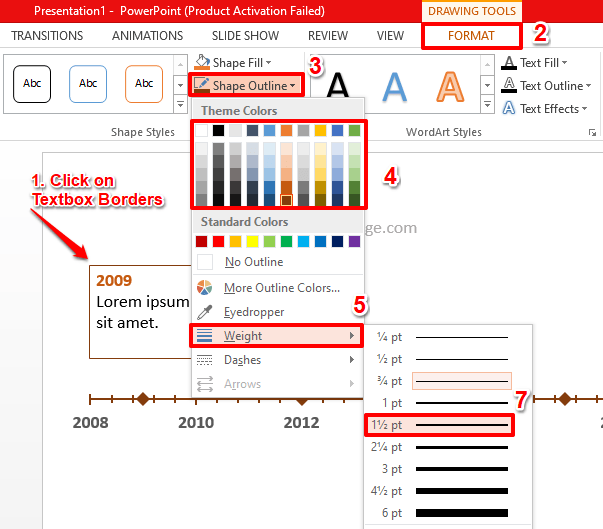The width and height of the screenshot is (603, 529).
Task: Select the orange-outlined Abc shape style
Action: tap(144, 83)
